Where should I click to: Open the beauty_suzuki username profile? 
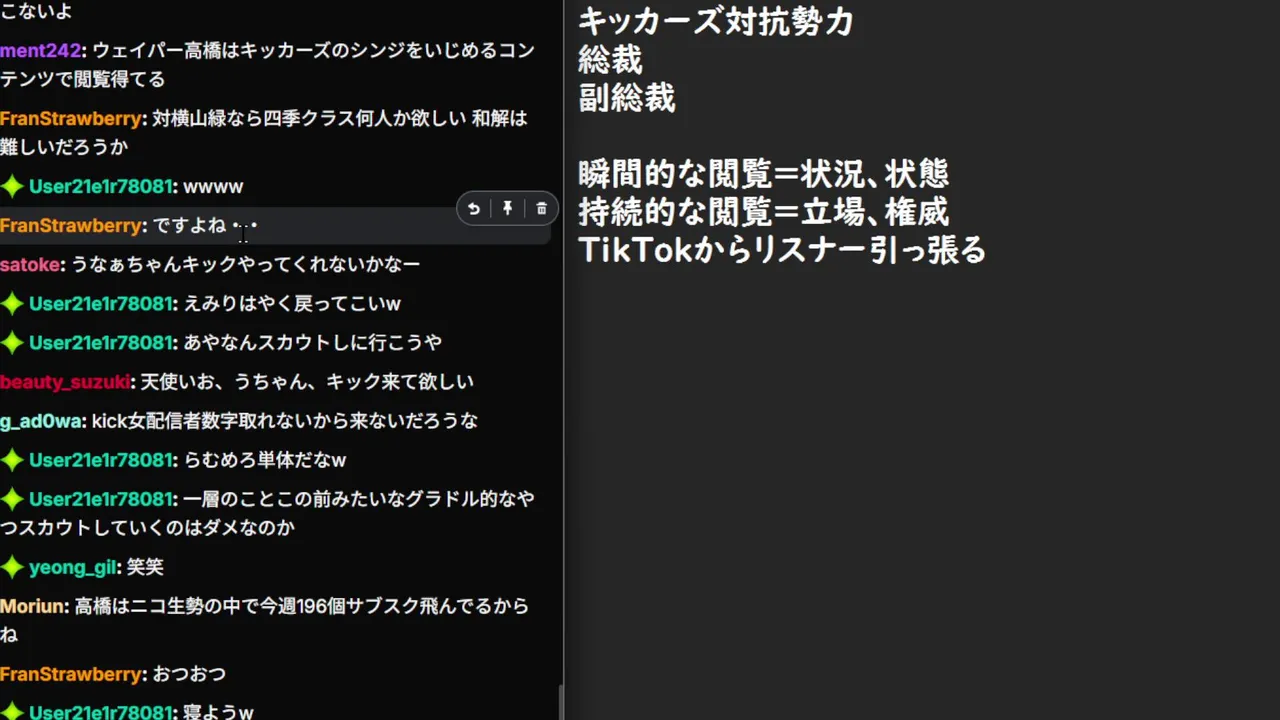(x=64, y=381)
